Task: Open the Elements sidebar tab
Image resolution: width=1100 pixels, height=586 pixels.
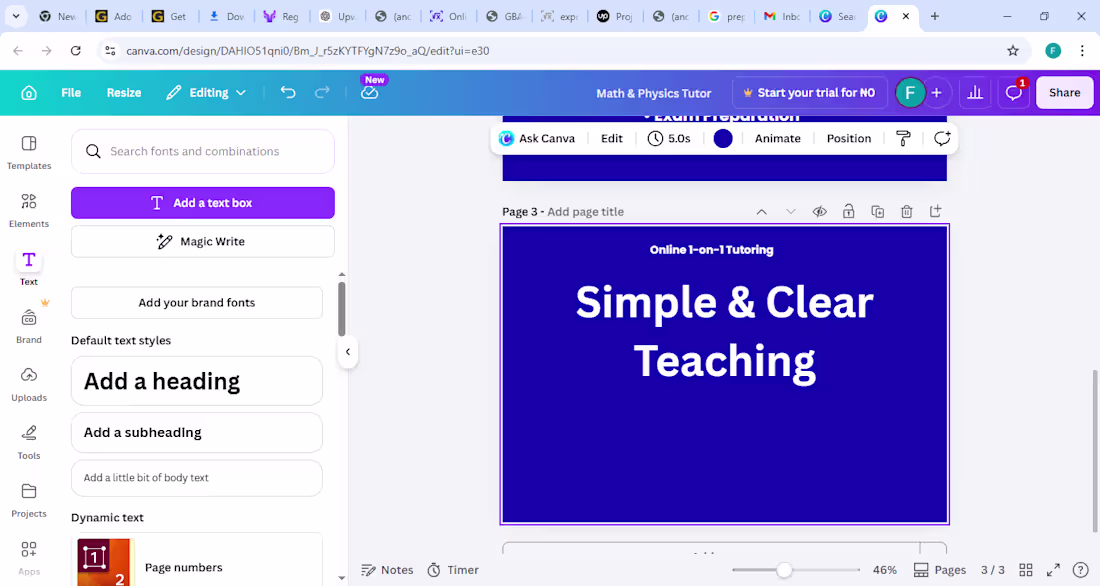Action: tap(29, 211)
